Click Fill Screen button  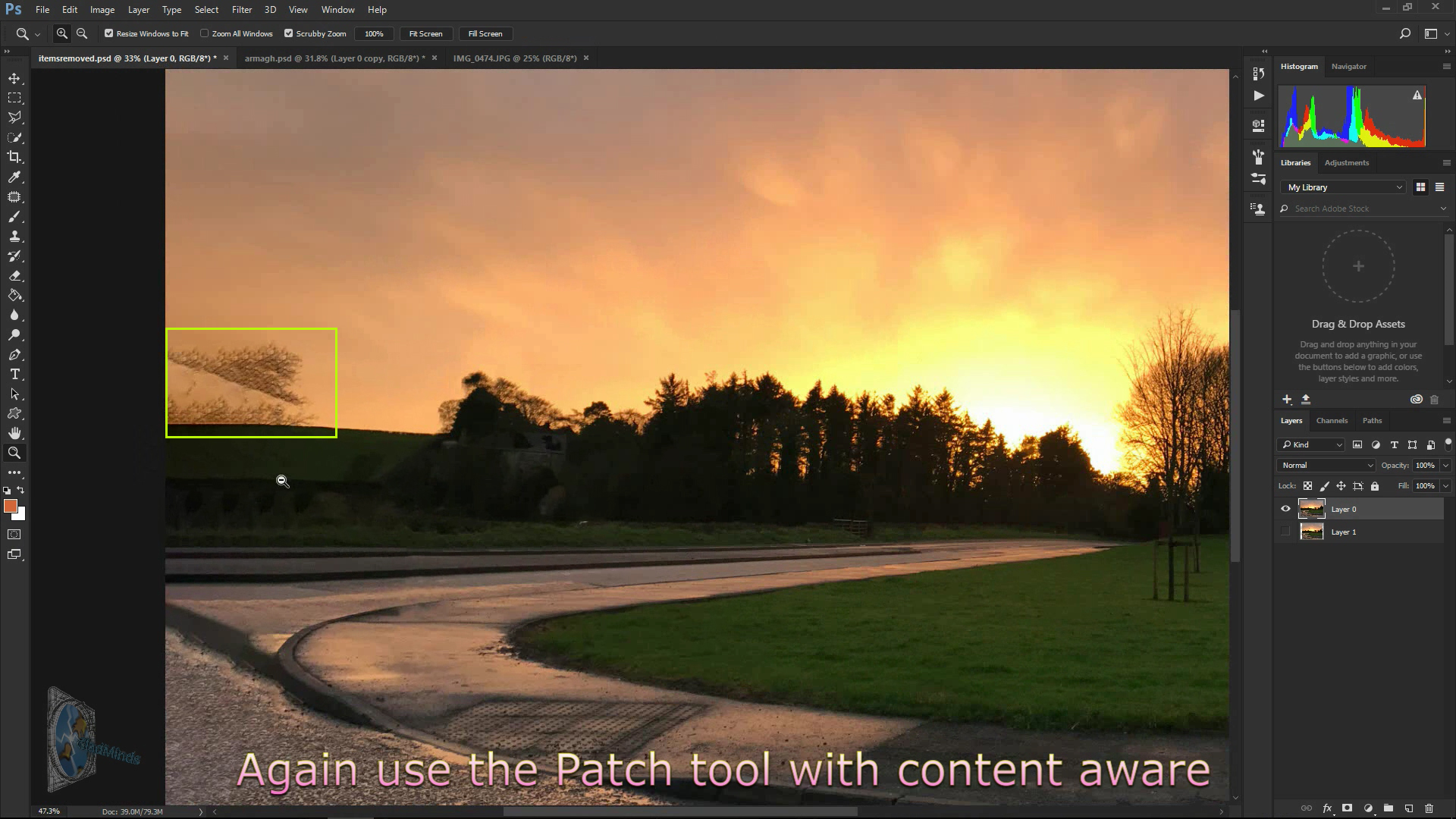click(x=485, y=33)
